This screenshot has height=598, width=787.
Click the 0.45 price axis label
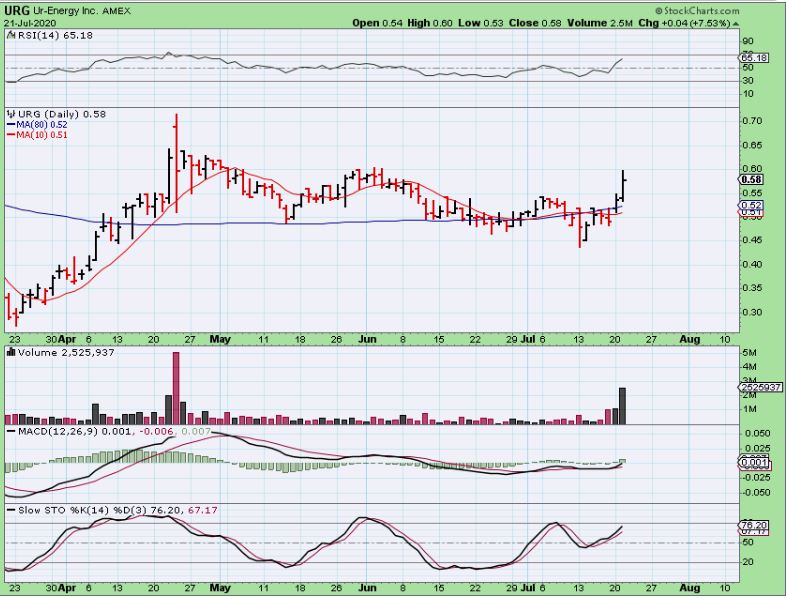752,240
